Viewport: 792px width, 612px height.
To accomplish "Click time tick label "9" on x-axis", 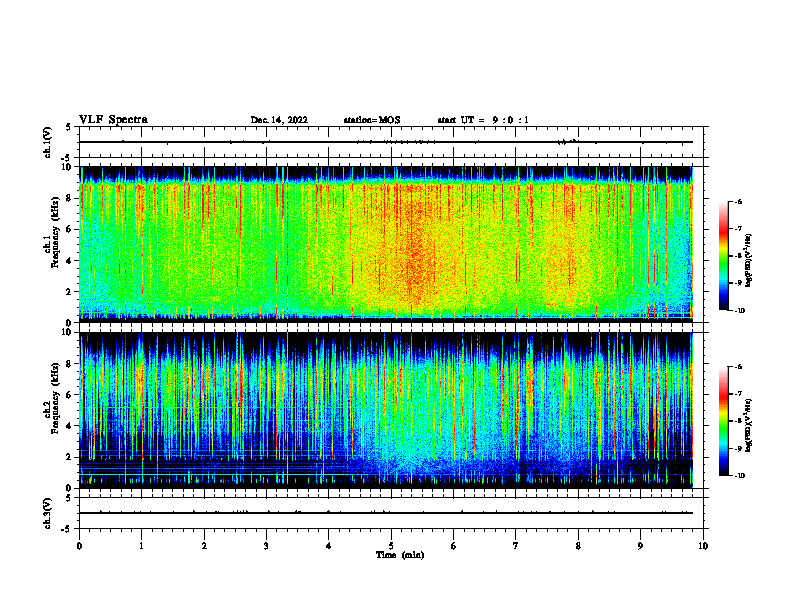I will (x=640, y=546).
